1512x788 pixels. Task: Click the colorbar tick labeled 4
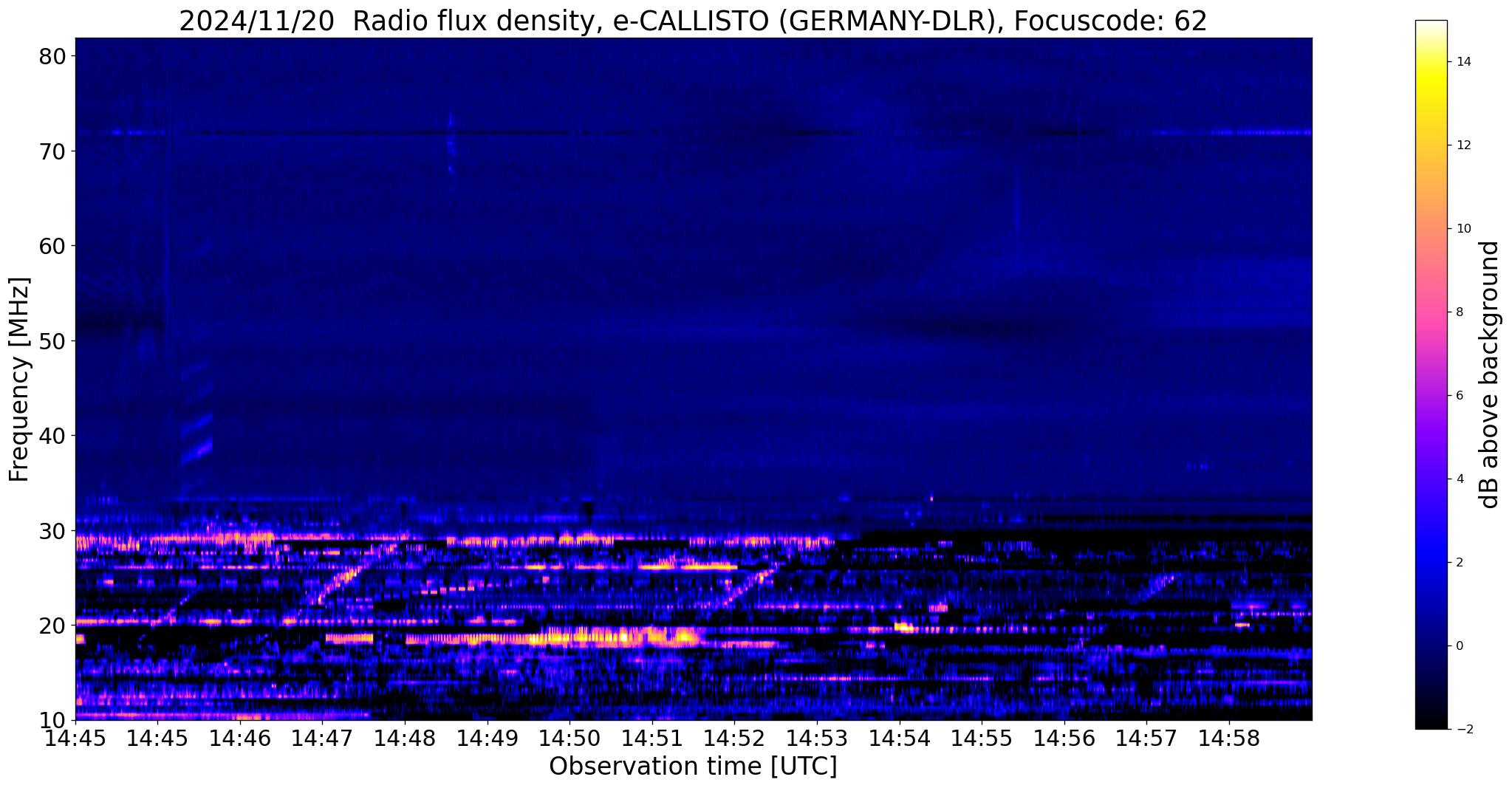click(x=1459, y=479)
